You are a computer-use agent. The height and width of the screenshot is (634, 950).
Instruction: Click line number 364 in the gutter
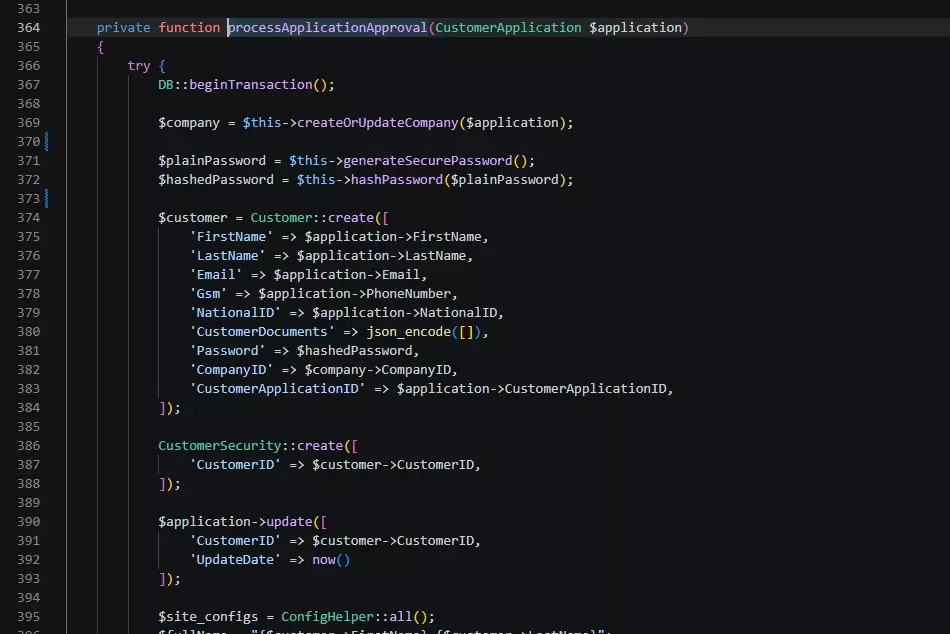click(28, 28)
